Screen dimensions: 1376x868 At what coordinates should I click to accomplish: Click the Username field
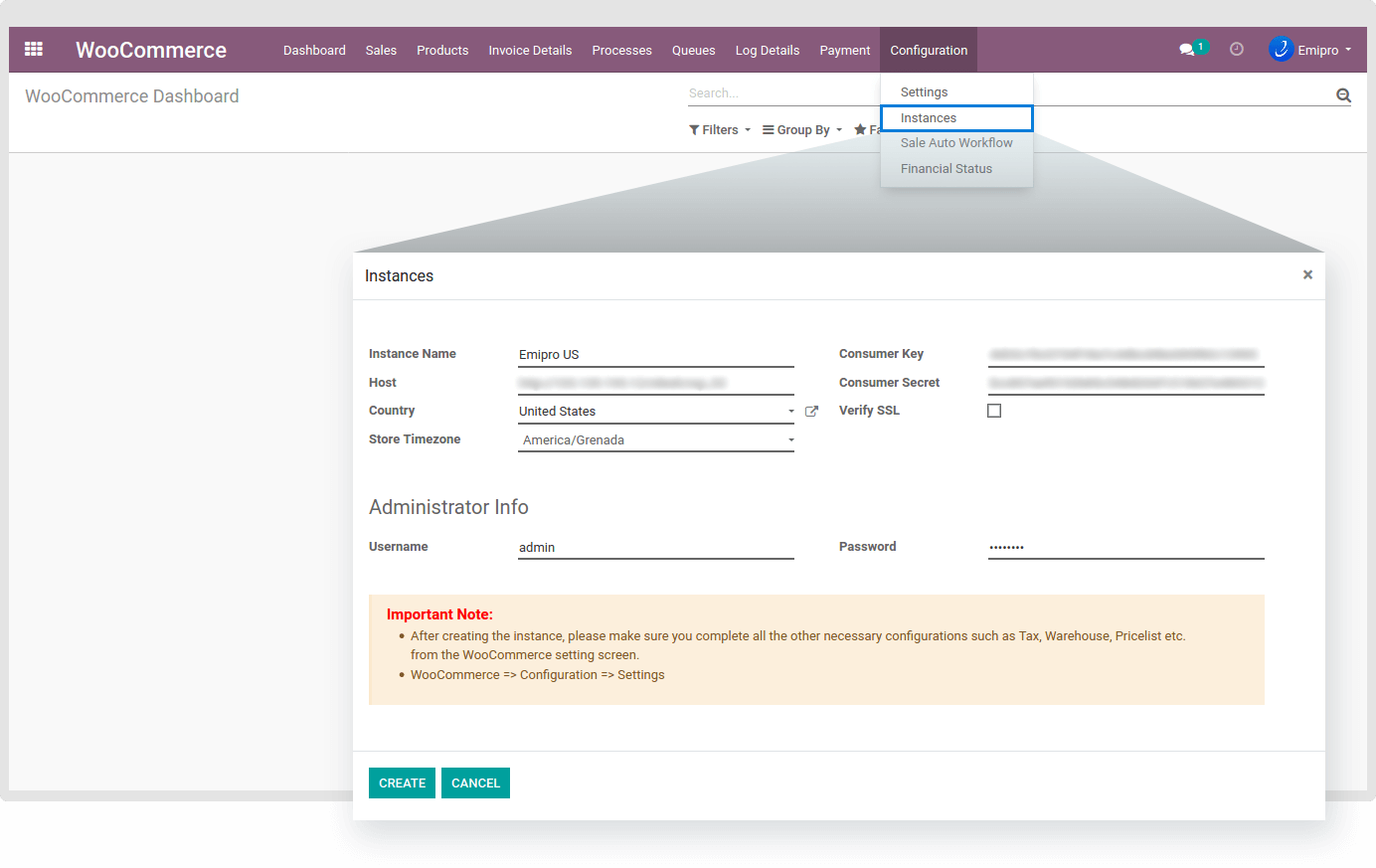pyautogui.click(x=656, y=547)
